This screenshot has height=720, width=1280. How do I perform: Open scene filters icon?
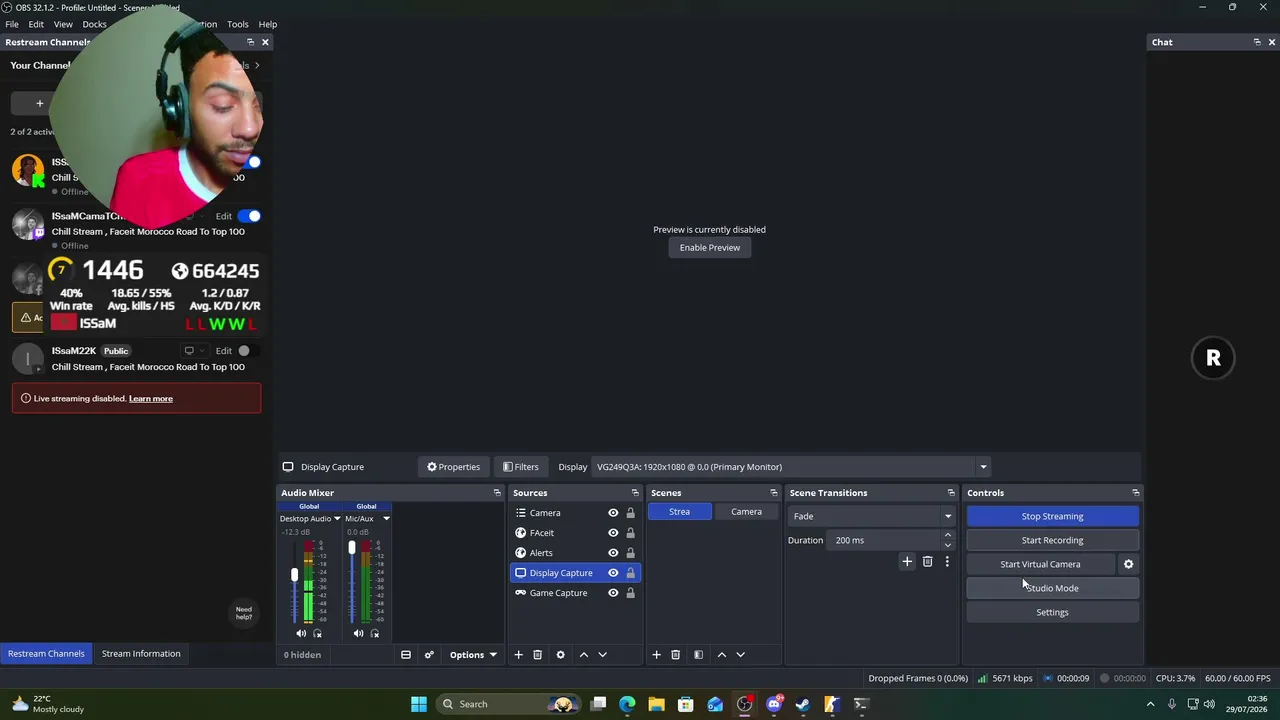tap(698, 655)
